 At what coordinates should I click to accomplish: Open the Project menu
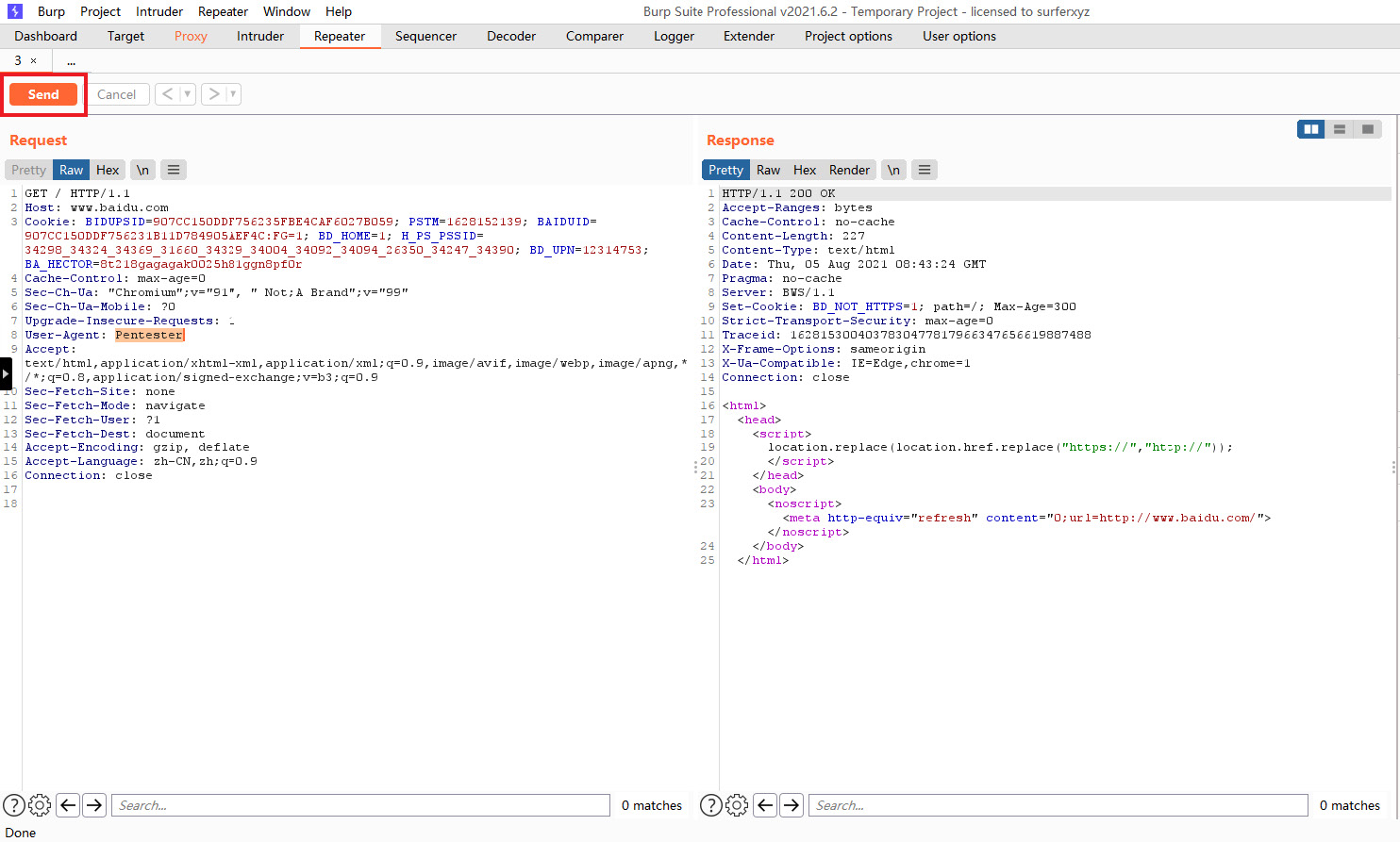tap(100, 11)
